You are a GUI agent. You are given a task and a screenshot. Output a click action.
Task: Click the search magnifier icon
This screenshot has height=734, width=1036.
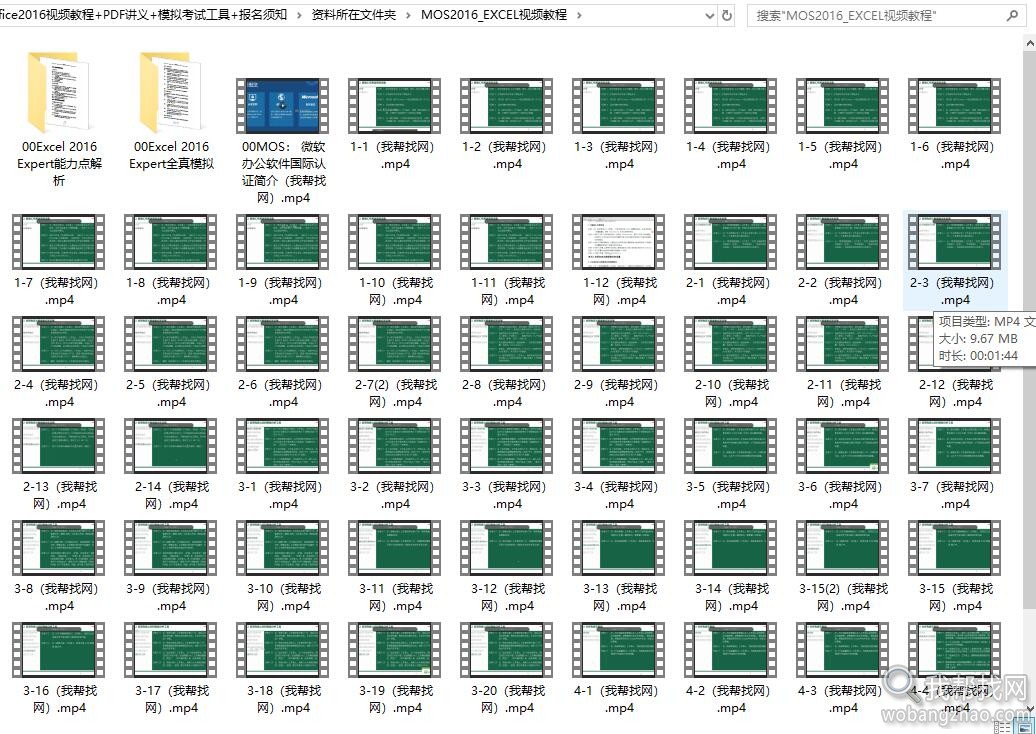point(1012,15)
